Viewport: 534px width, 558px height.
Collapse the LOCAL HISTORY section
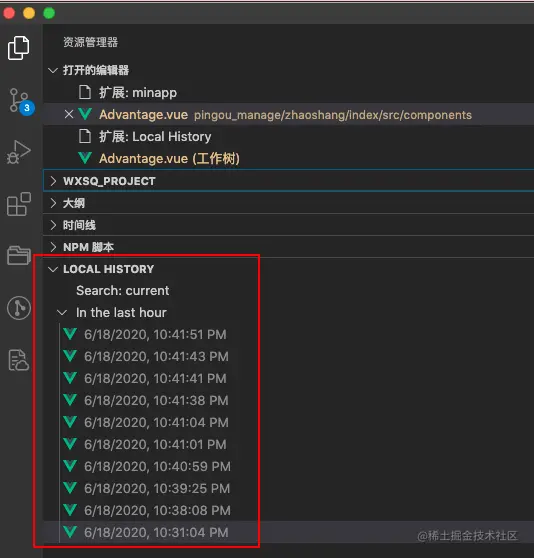tap(53, 269)
